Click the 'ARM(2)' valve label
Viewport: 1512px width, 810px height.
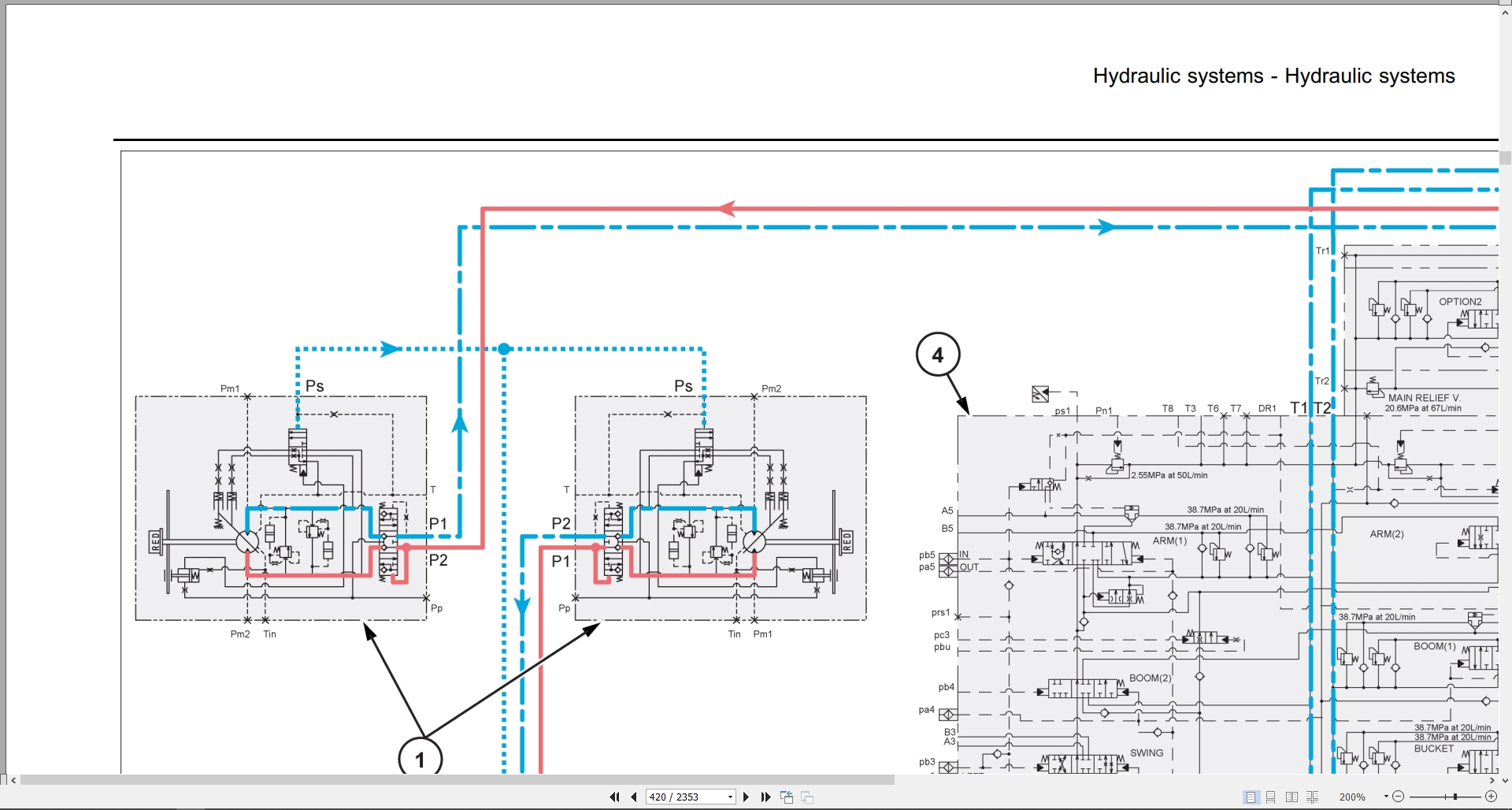1387,534
